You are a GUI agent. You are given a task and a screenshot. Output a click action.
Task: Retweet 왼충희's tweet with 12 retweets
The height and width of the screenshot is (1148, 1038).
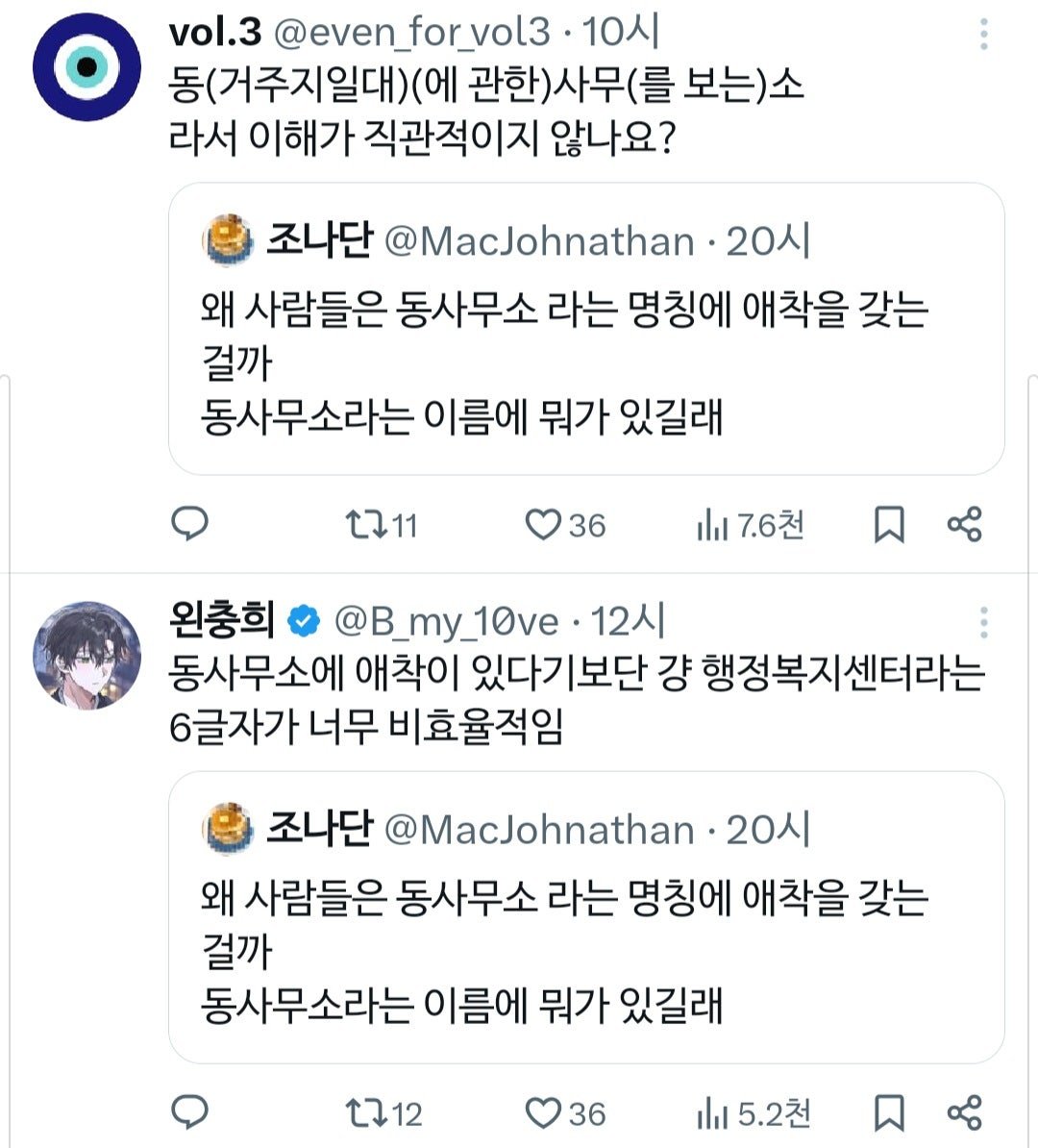[383, 1113]
